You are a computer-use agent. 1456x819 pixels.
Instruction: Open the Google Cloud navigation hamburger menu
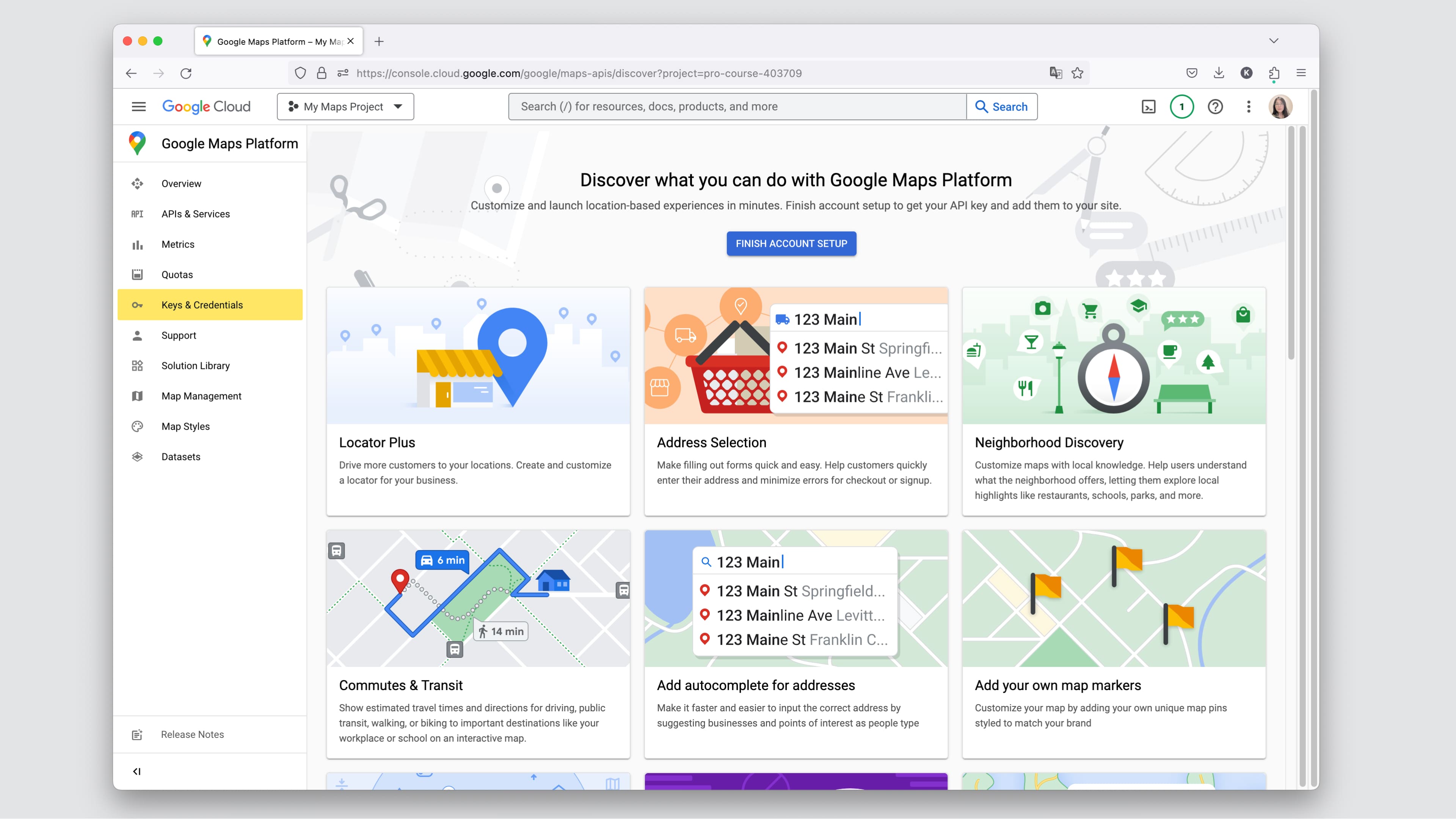pyautogui.click(x=138, y=106)
